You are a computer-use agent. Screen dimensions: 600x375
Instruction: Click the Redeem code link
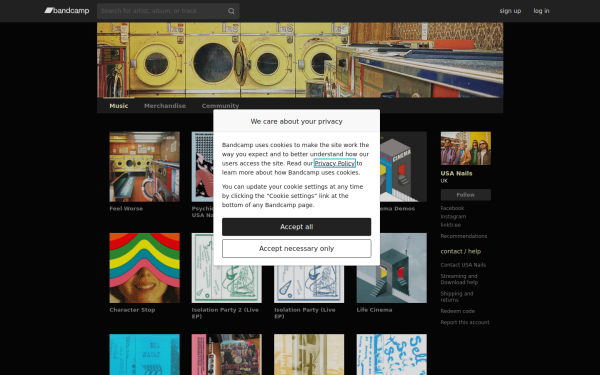point(457,311)
